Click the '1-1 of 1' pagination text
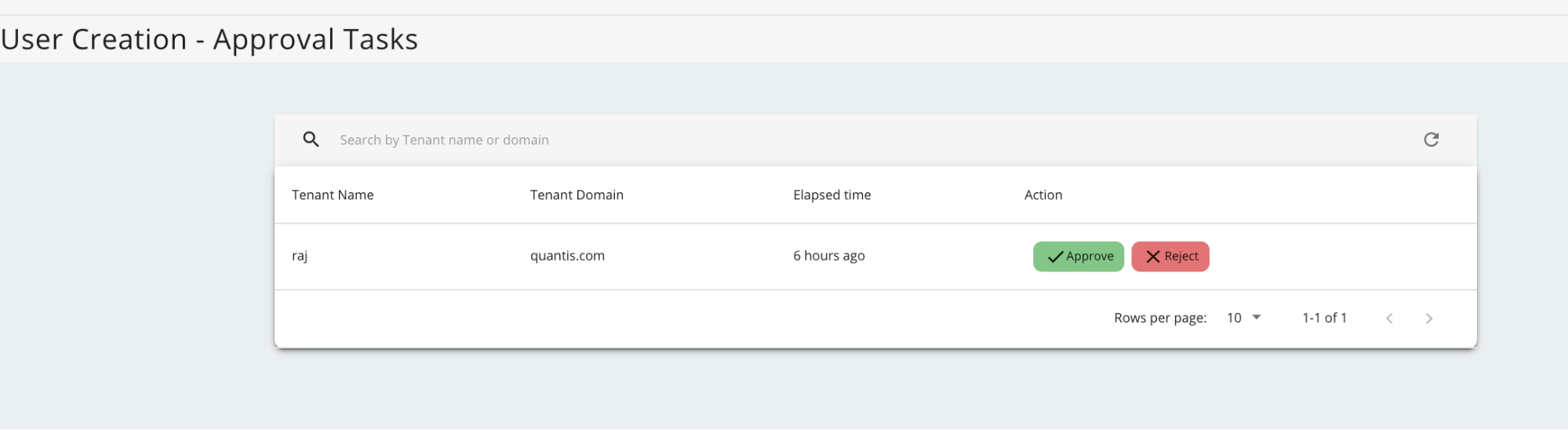Viewport: 1568px width, 430px height. (x=1324, y=318)
